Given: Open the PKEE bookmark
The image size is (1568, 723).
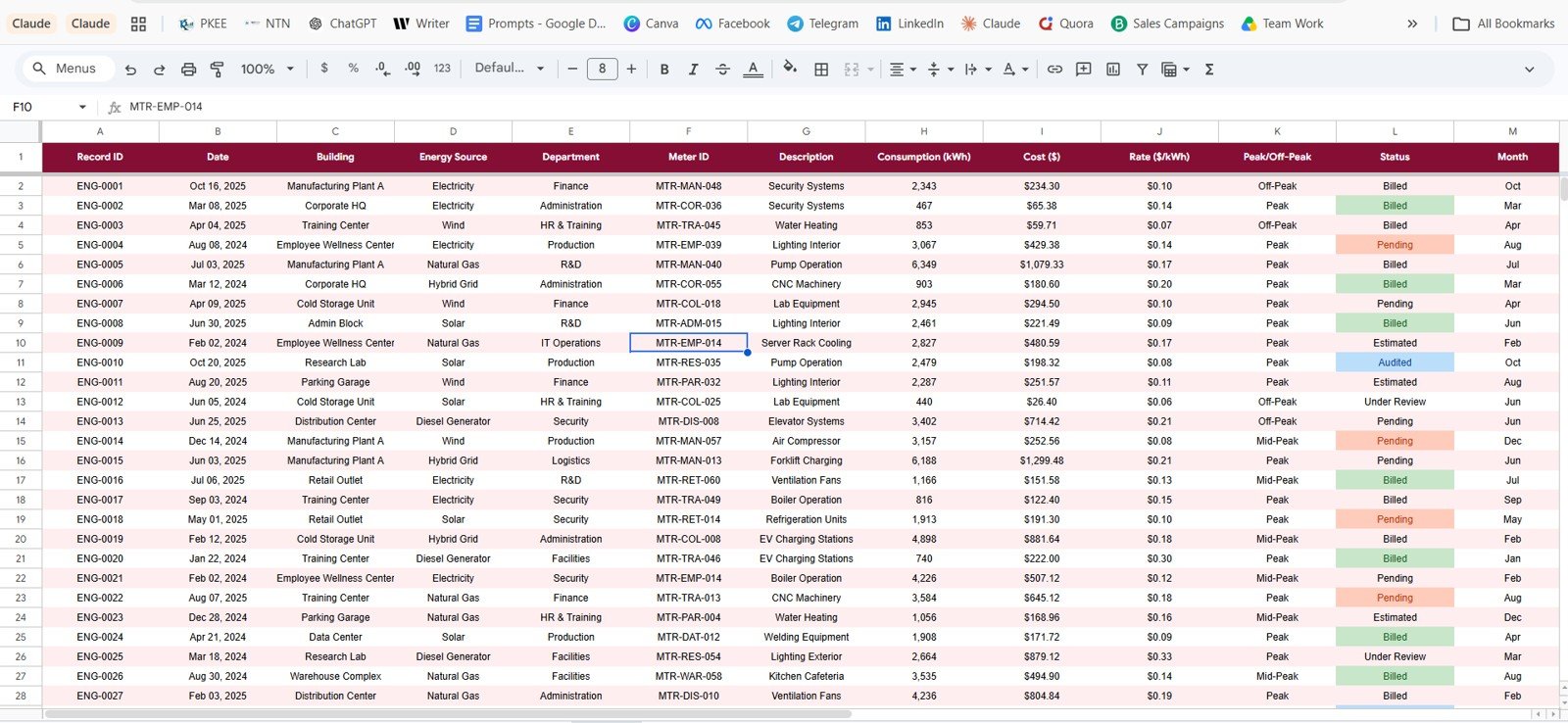Looking at the screenshot, I should (x=203, y=24).
